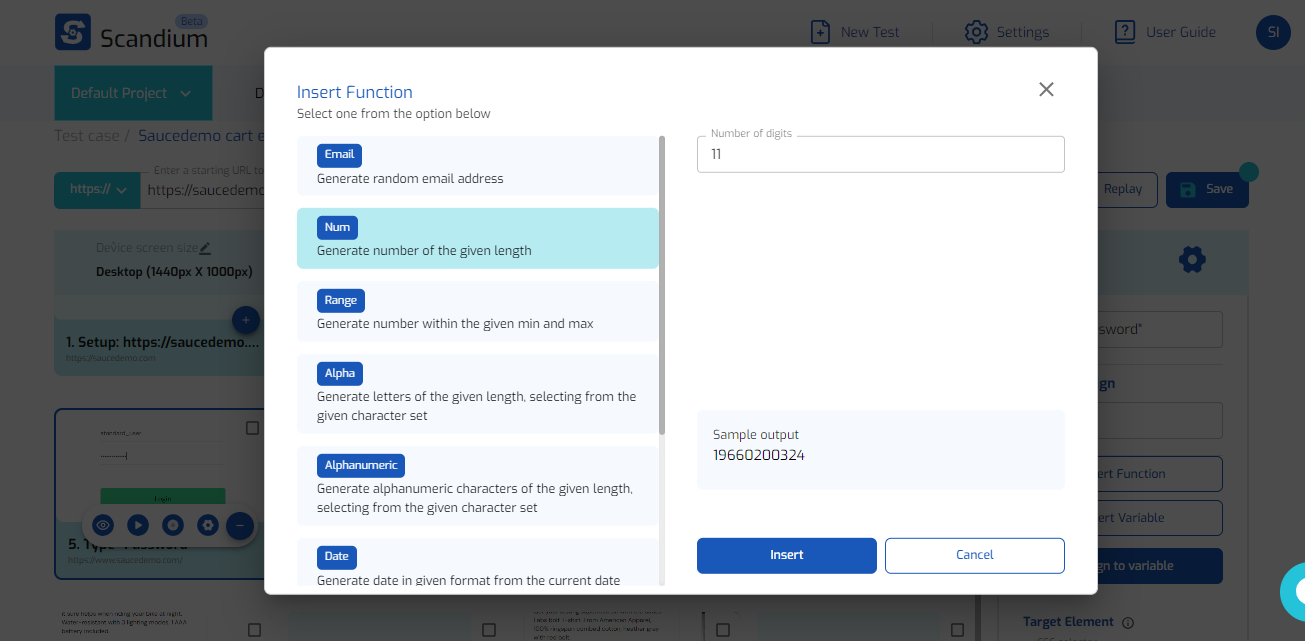1305x641 pixels.
Task: Click the eye preview icon on step 5
Action: point(103,525)
